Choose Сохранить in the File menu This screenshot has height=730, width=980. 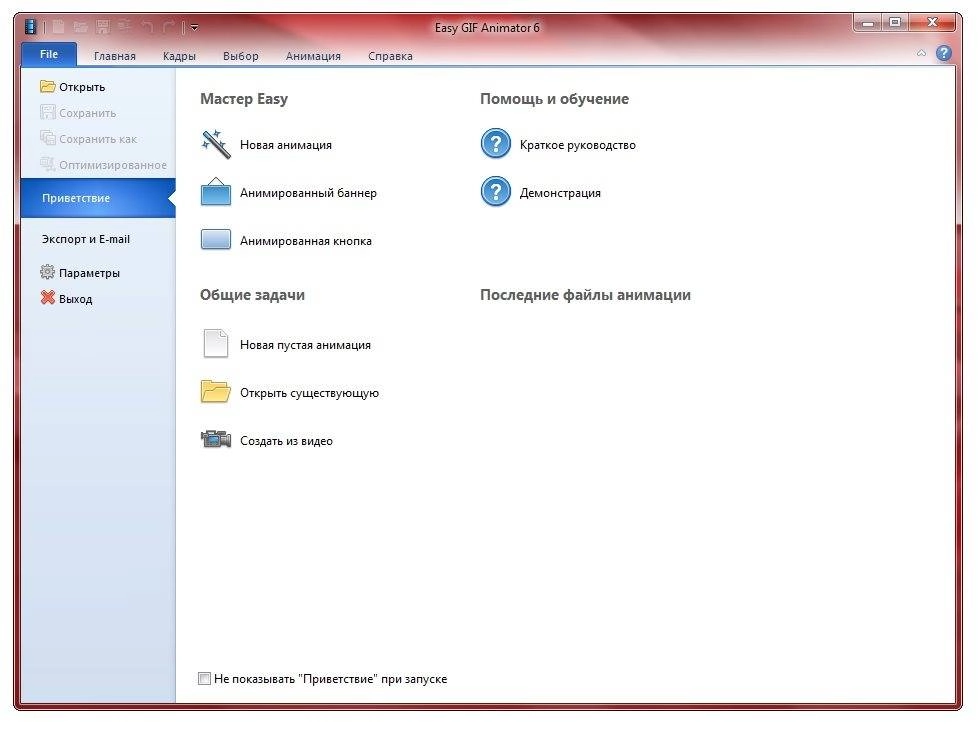coord(78,112)
